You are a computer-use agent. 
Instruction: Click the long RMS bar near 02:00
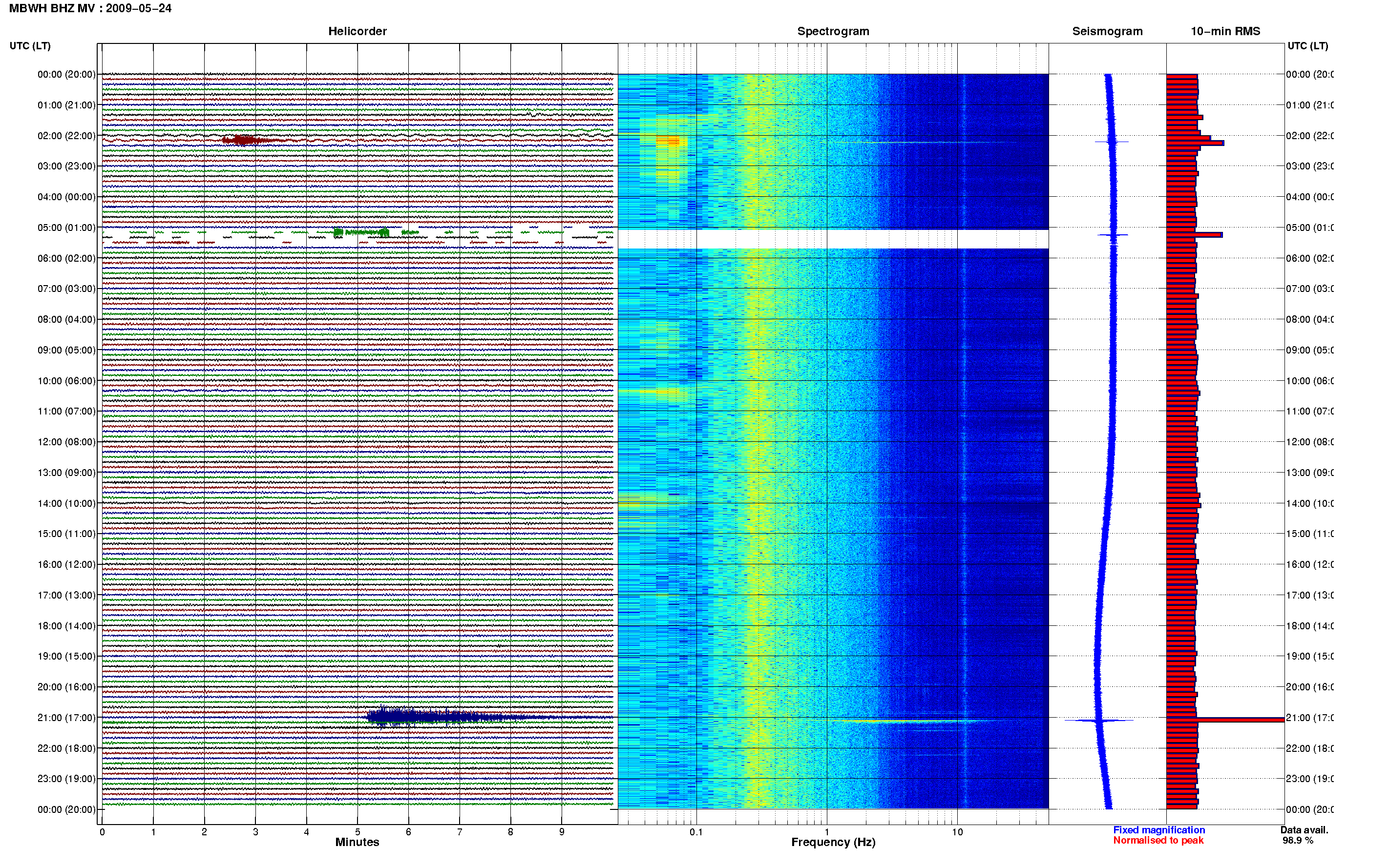tap(1195, 143)
